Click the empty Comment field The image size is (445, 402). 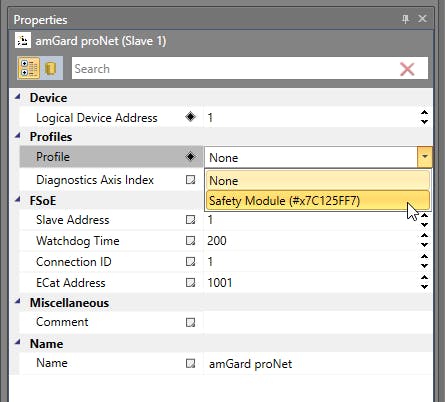[x=317, y=322]
